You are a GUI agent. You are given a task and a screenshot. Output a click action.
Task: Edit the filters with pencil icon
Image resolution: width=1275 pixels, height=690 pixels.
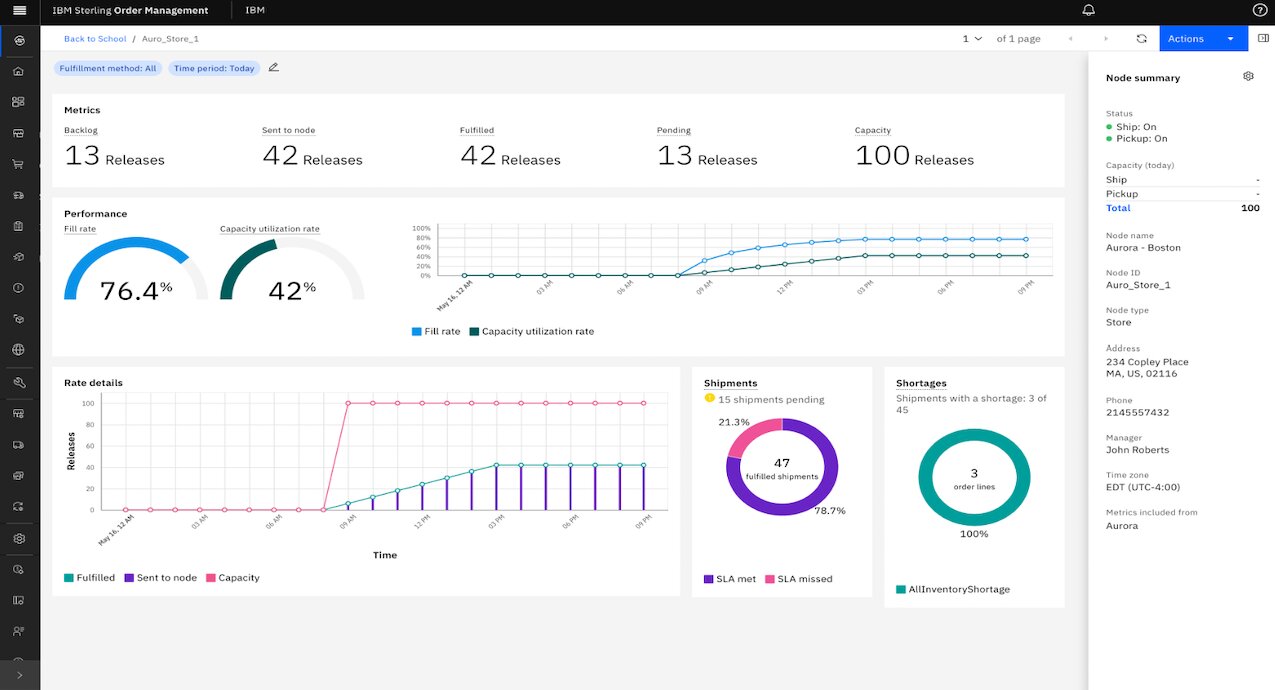274,68
